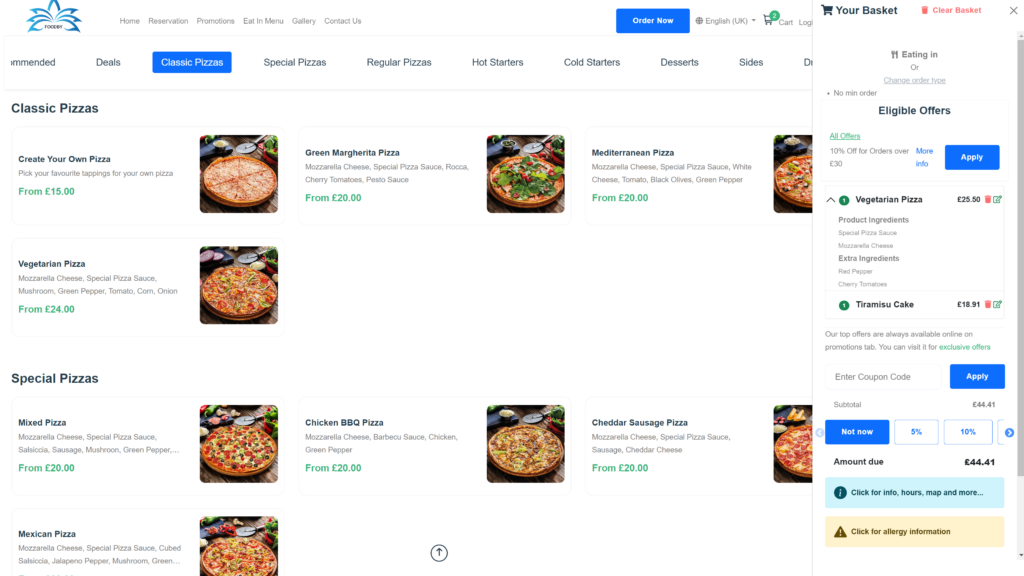Switch to the Special Pizzas tab
Viewport: 1024px width, 576px height.
[x=294, y=62]
